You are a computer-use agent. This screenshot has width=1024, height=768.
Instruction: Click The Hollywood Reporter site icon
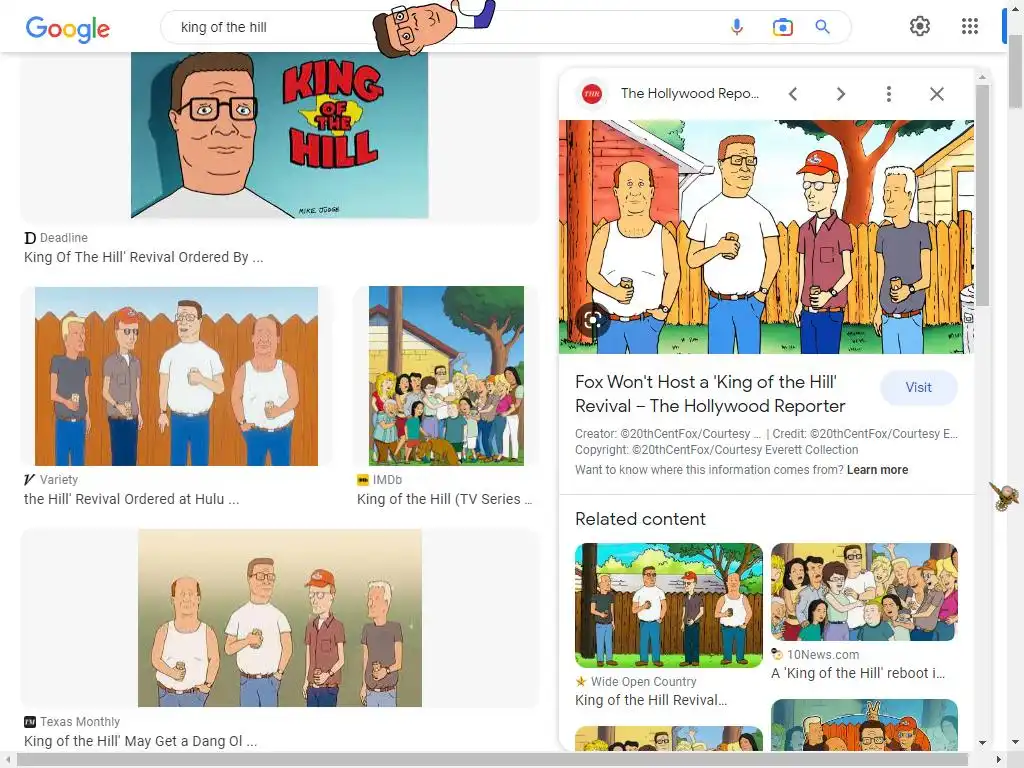[x=592, y=93]
